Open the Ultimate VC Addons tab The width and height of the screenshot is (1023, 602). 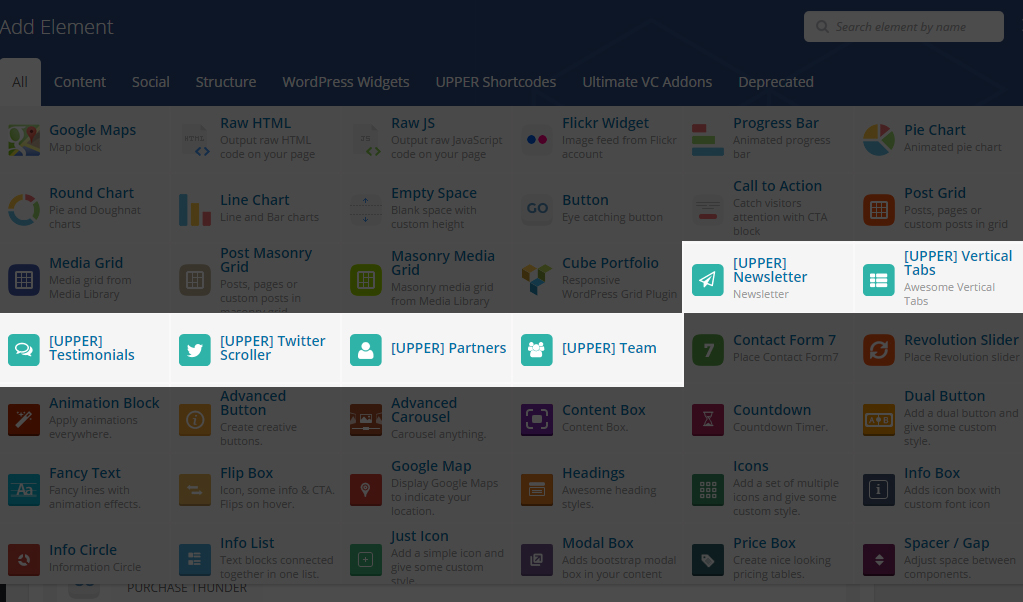click(x=647, y=82)
